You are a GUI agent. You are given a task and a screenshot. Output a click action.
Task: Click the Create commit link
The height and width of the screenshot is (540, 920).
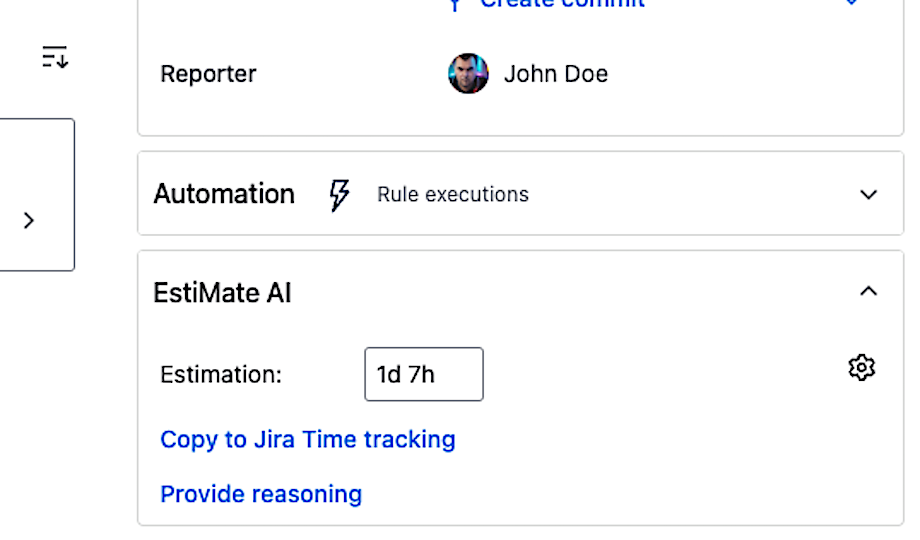(x=562, y=3)
